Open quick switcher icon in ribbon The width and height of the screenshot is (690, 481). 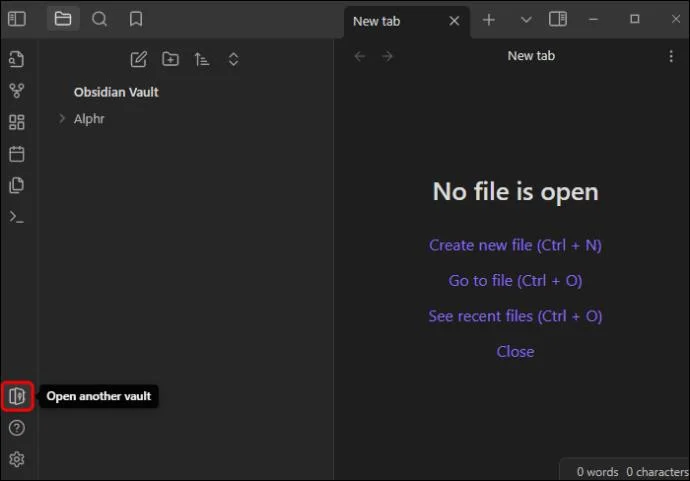click(17, 59)
